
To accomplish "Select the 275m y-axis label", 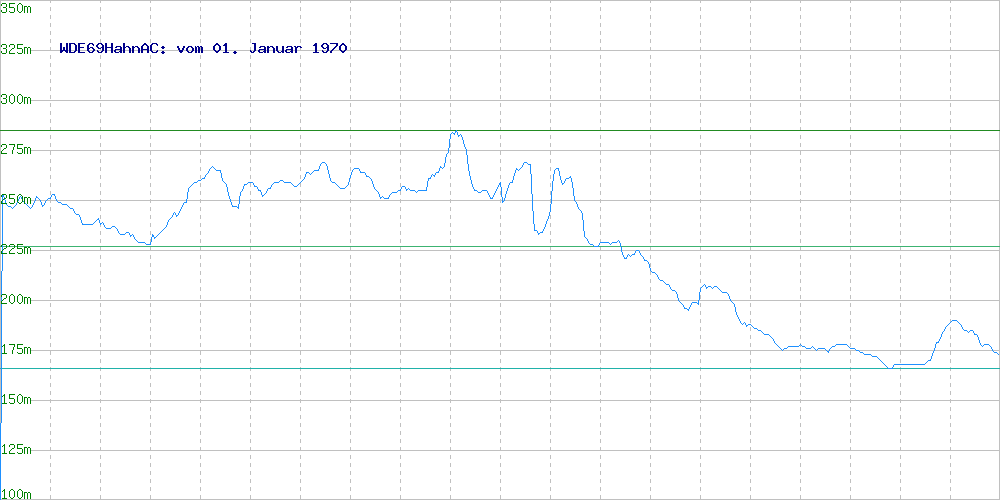I will 17,149.
